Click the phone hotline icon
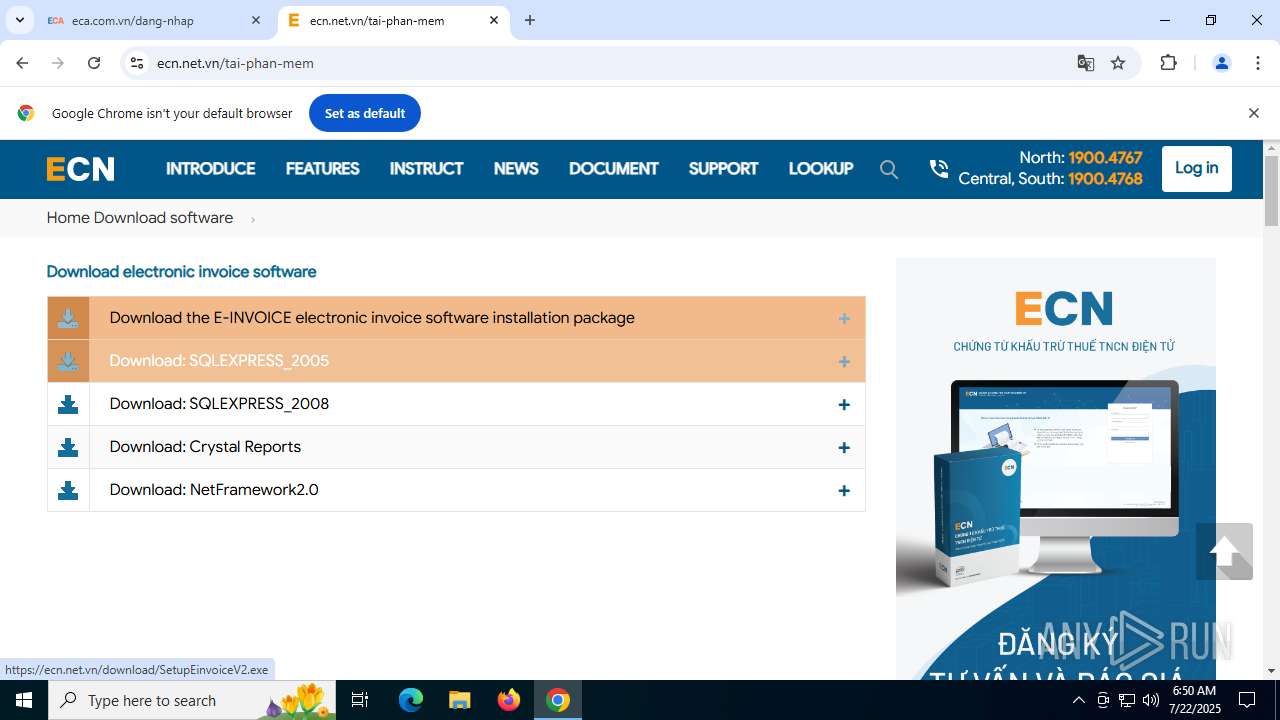The width and height of the screenshot is (1280, 720). coord(938,169)
